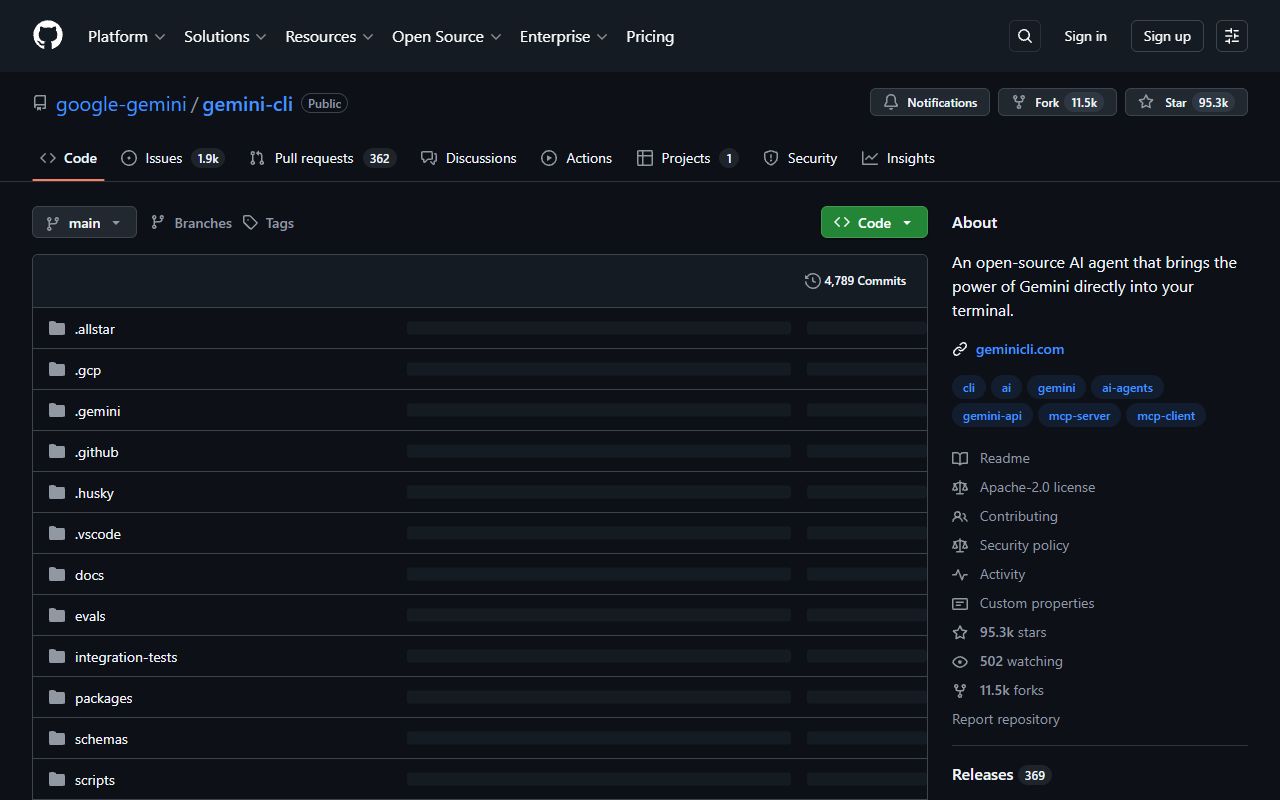Screen dimensions: 1280x800
Task: Click the notifications bell icon
Action: point(891,101)
